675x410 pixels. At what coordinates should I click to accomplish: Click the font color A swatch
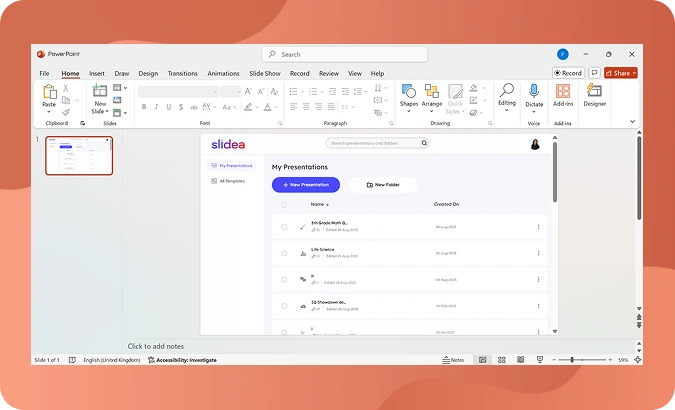267,107
